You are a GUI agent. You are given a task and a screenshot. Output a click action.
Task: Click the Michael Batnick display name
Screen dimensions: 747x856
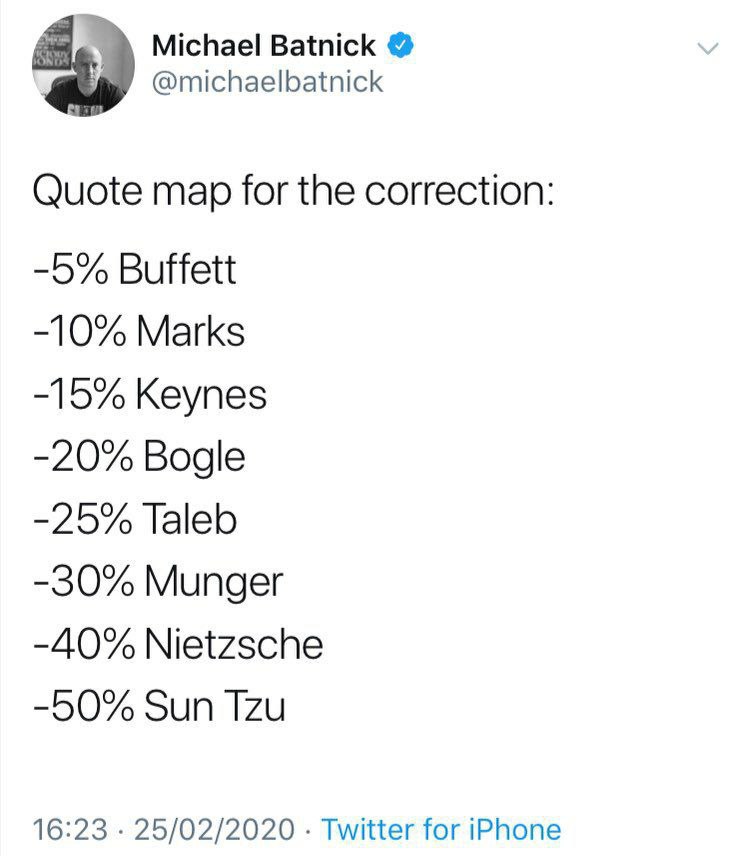(x=264, y=45)
